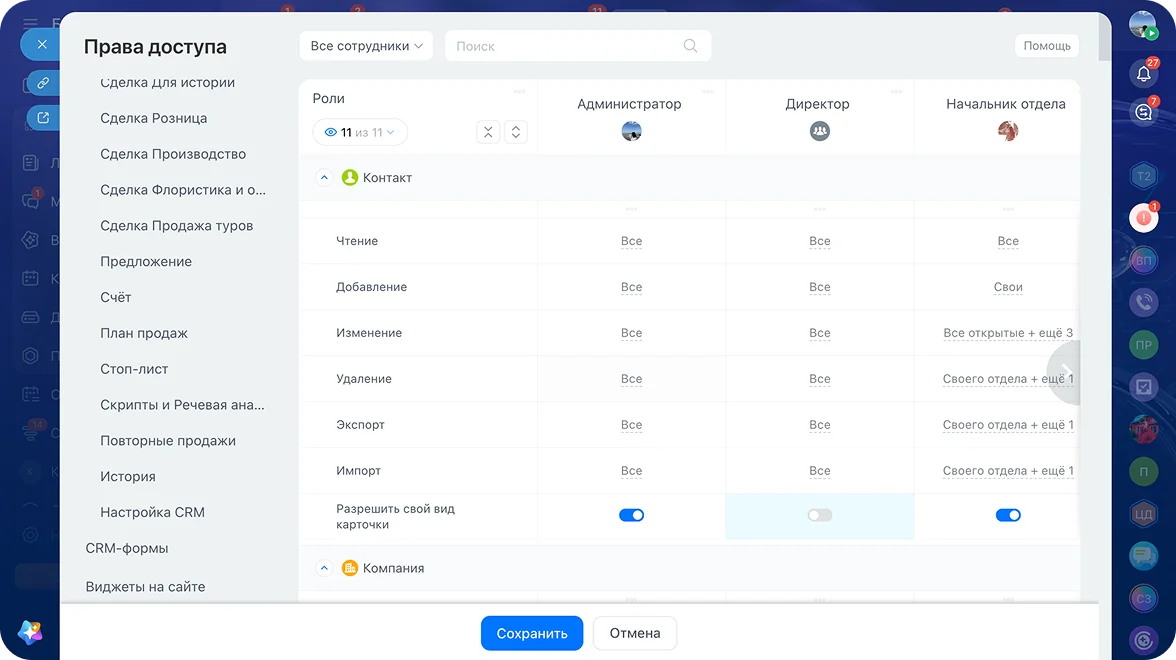Screen dimensions: 1176x660
Task: Open the panel in a new window icon
Action: coord(44,118)
